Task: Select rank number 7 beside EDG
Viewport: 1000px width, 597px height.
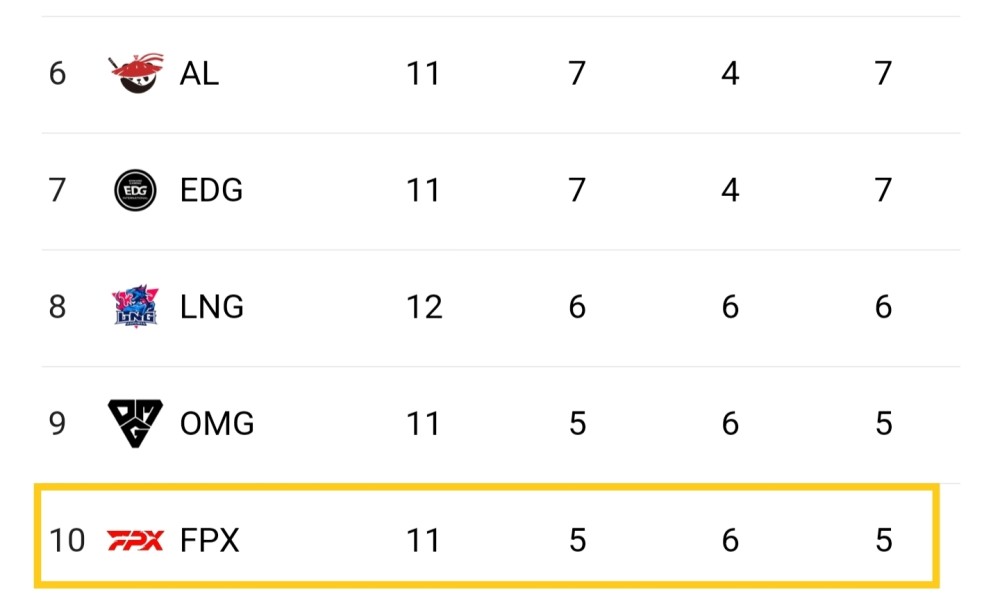Action: coord(57,190)
